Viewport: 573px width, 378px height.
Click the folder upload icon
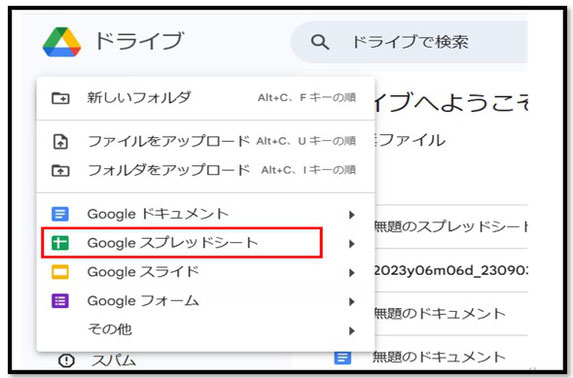pyautogui.click(x=60, y=170)
